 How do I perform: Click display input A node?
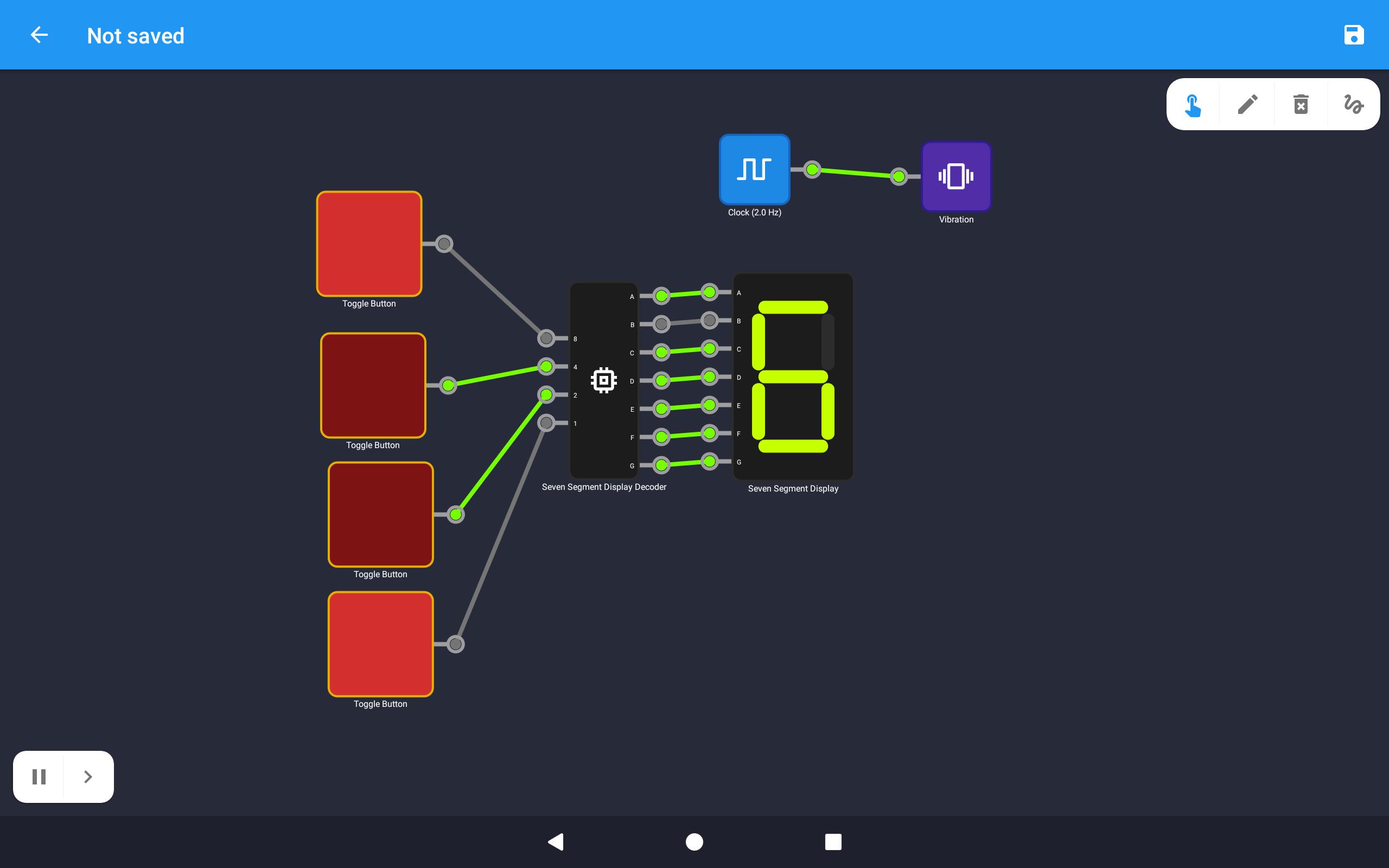click(x=710, y=292)
